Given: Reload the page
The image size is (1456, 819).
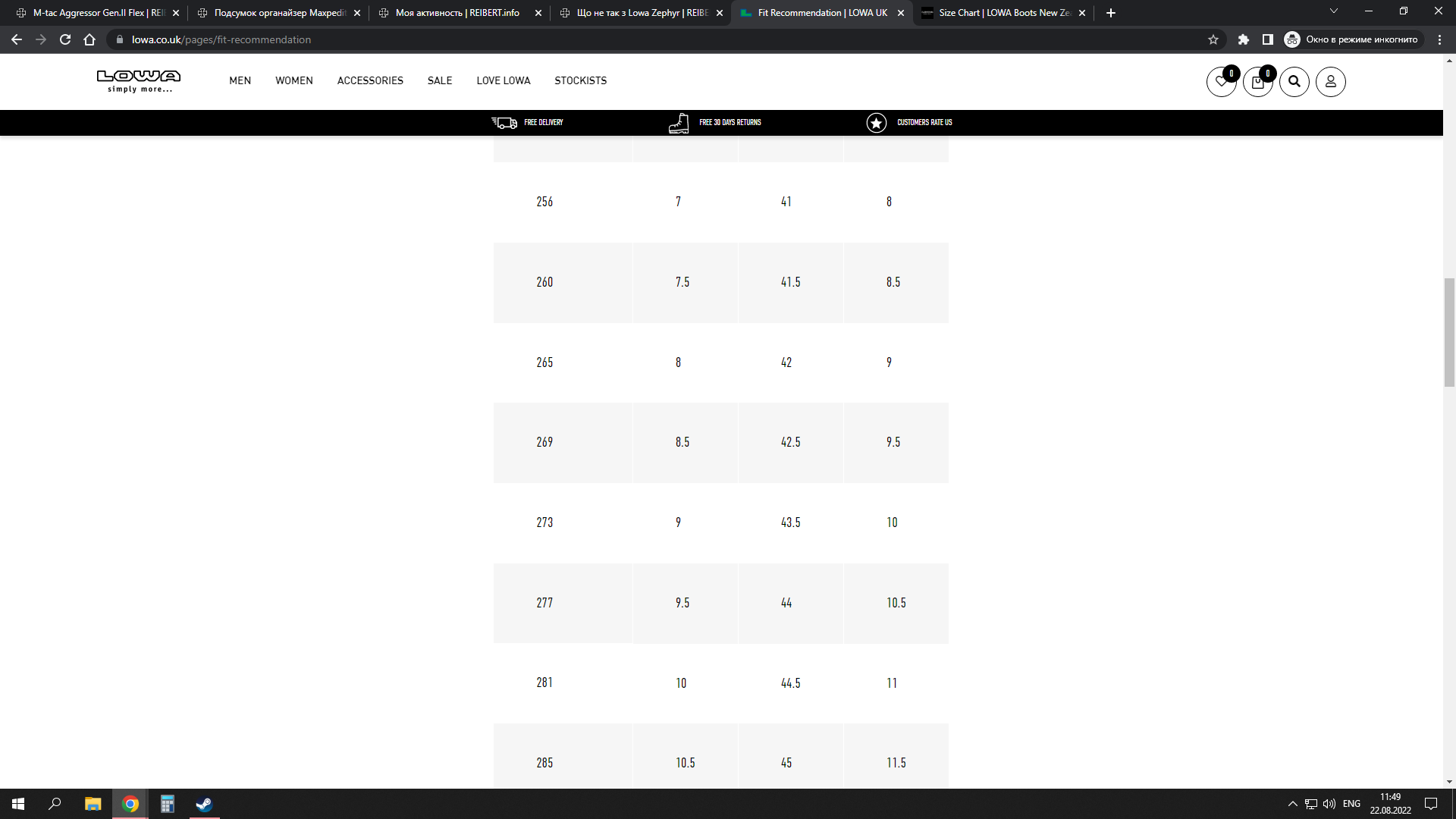Looking at the screenshot, I should pos(65,39).
